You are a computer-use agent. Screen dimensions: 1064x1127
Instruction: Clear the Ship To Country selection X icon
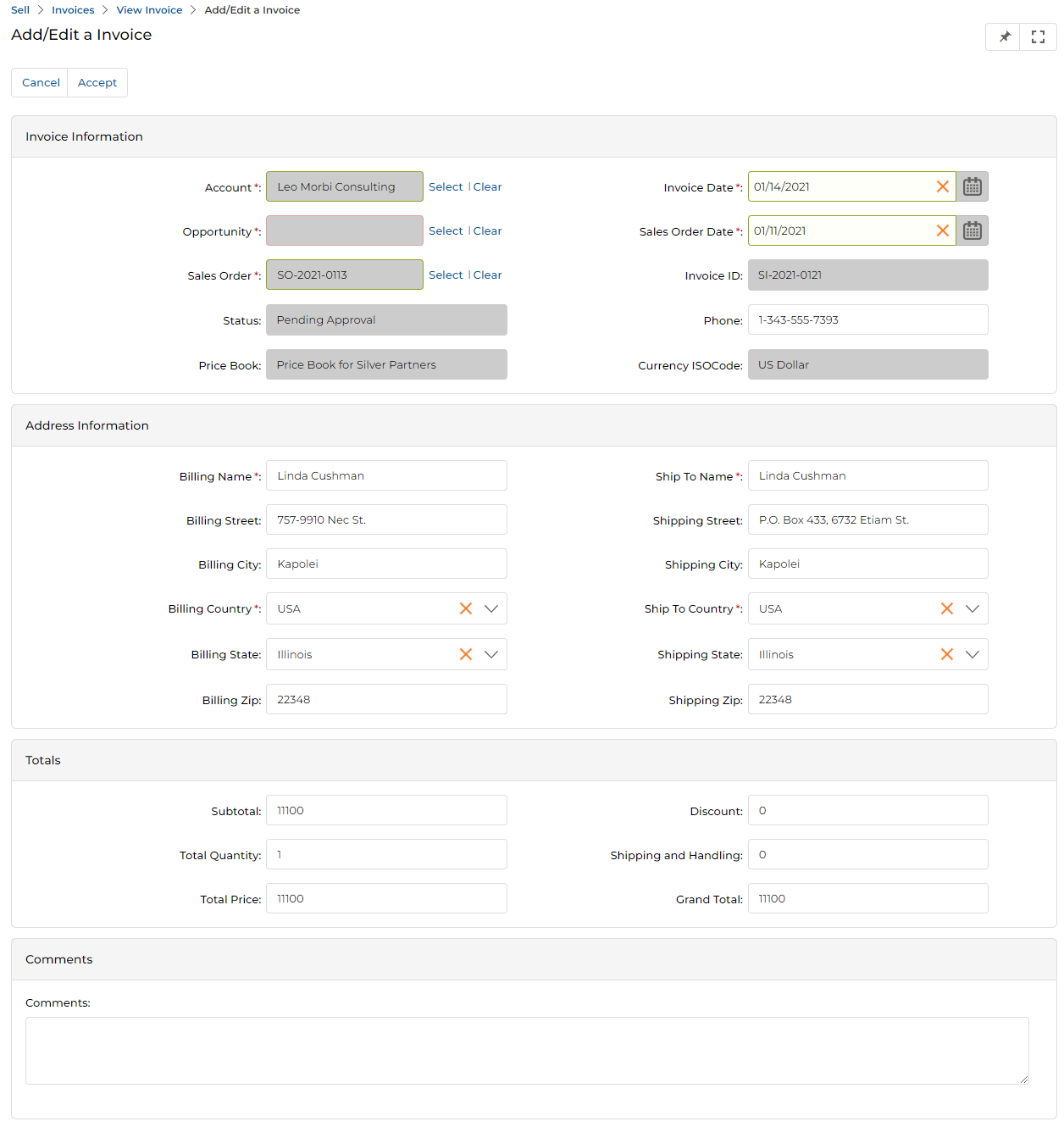tap(947, 608)
